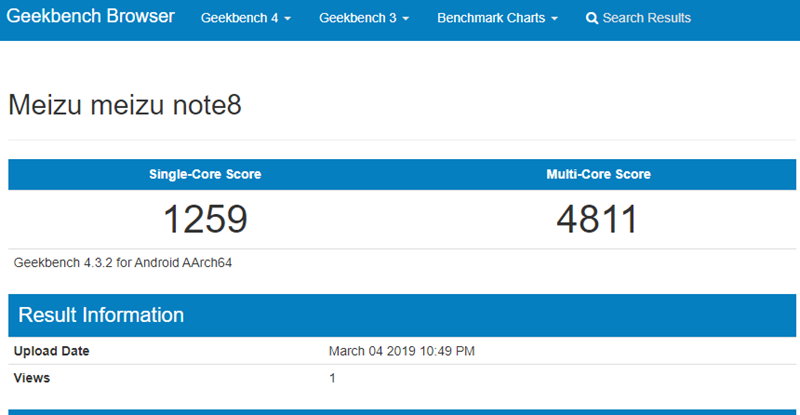Click the Views row label

point(31,378)
